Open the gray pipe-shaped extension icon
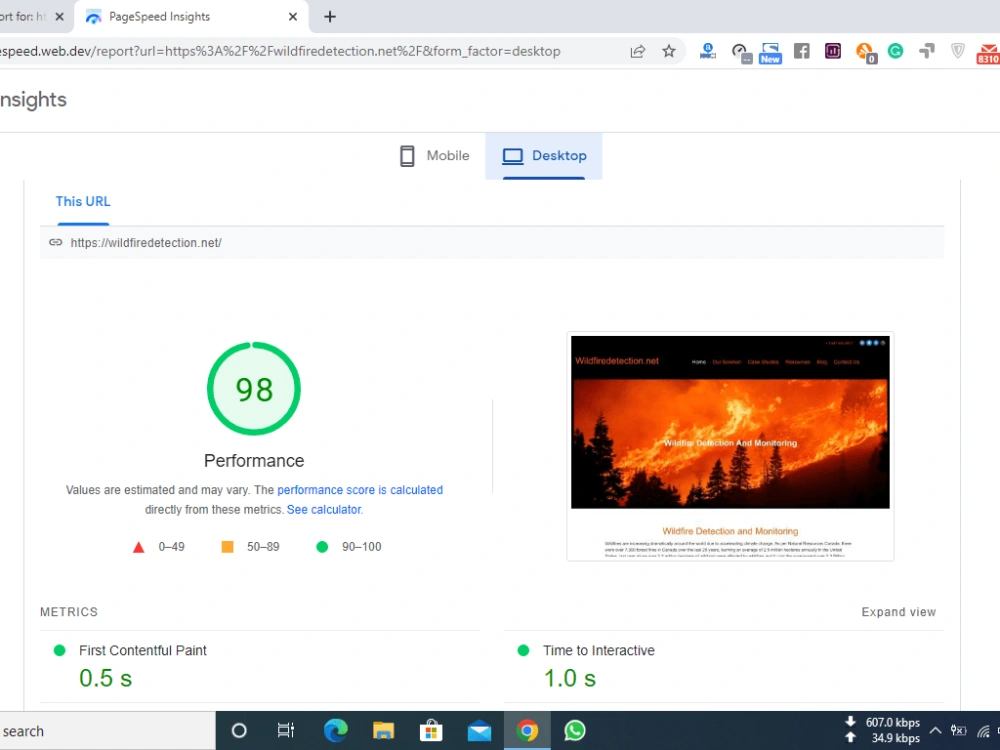The height and width of the screenshot is (750, 1000). (927, 51)
